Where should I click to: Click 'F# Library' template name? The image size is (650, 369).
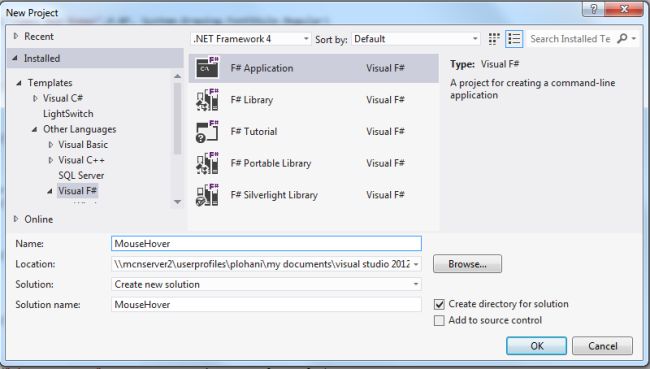[x=252, y=100]
